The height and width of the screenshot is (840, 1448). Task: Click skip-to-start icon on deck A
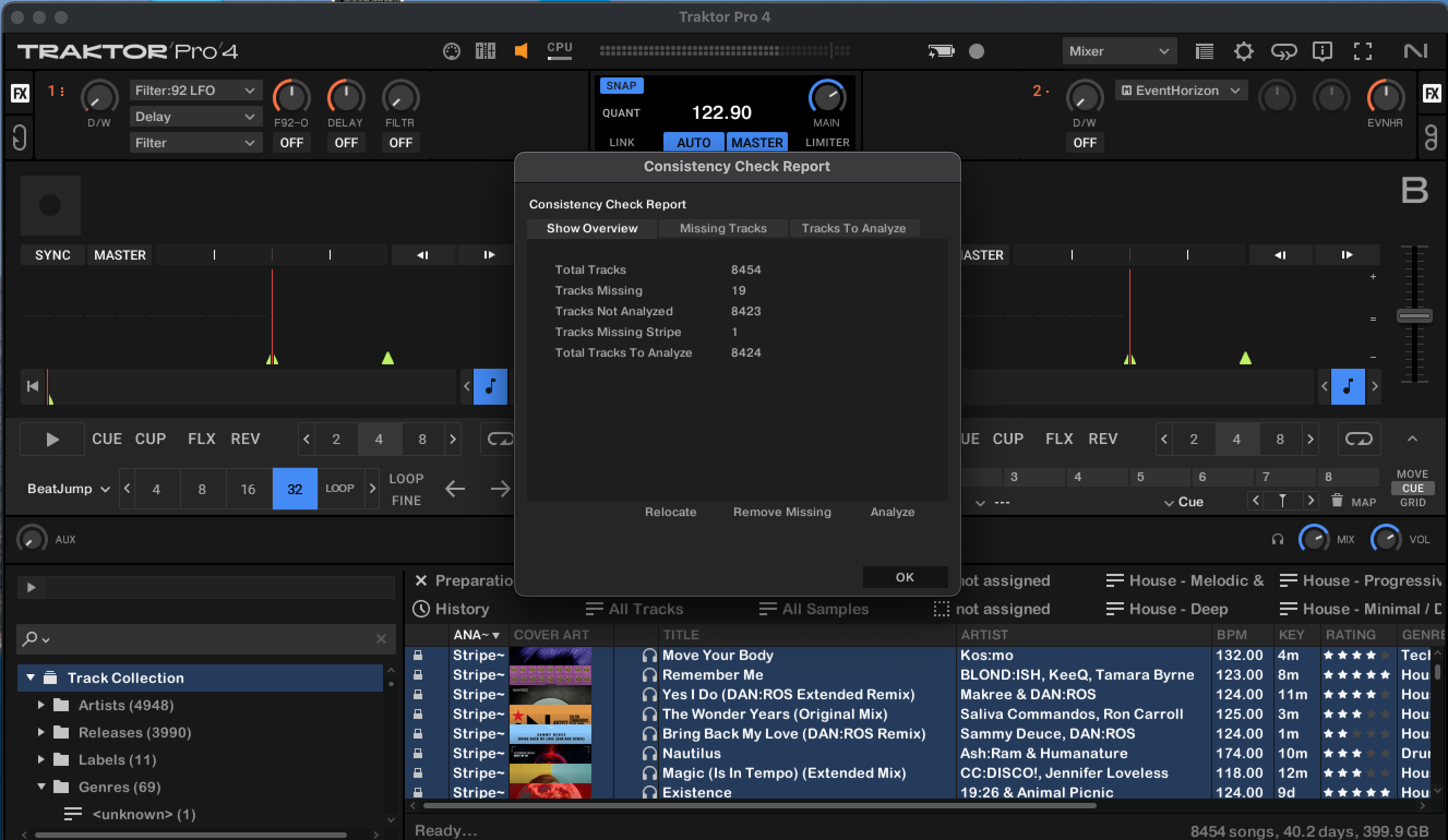coord(33,387)
